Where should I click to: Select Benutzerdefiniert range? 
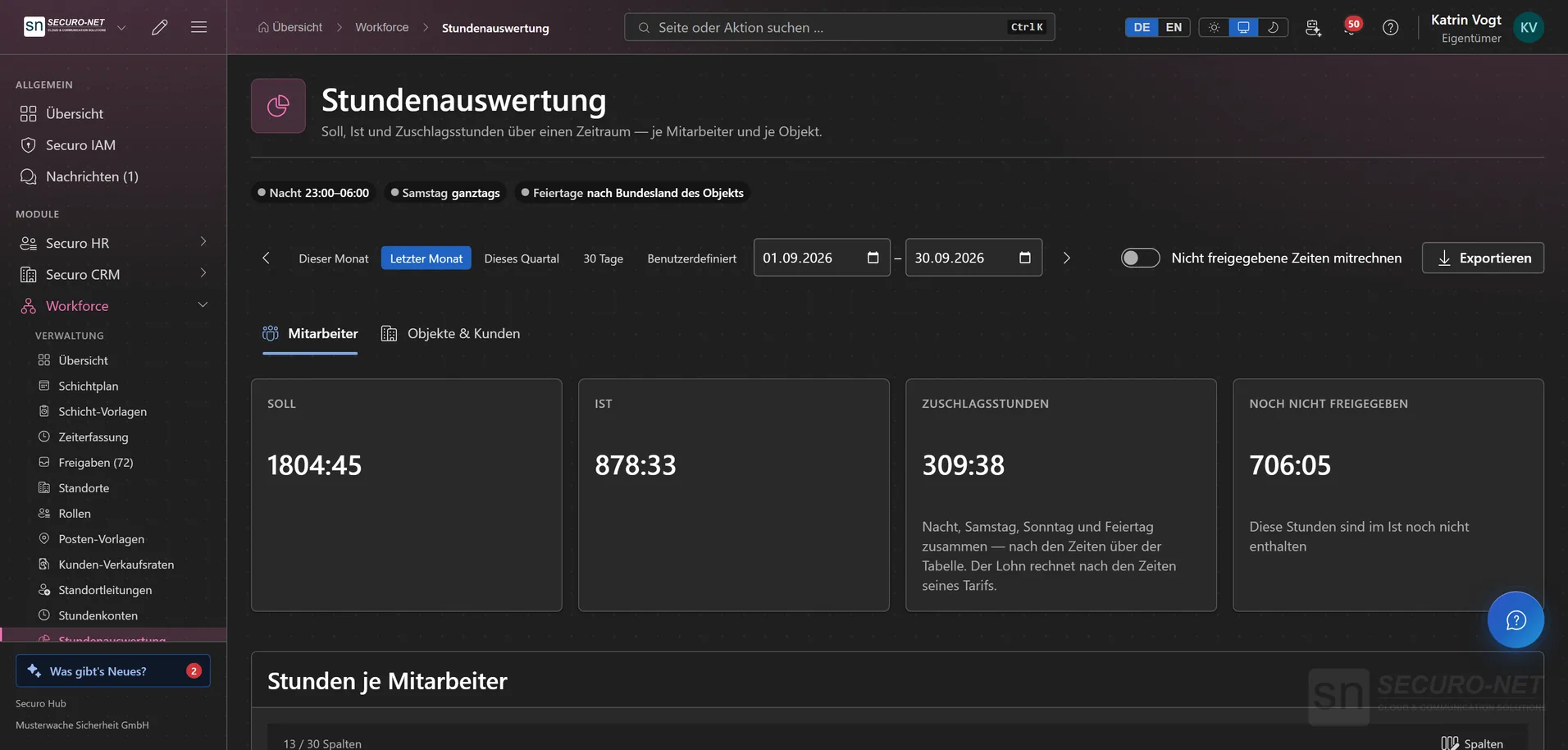click(692, 258)
